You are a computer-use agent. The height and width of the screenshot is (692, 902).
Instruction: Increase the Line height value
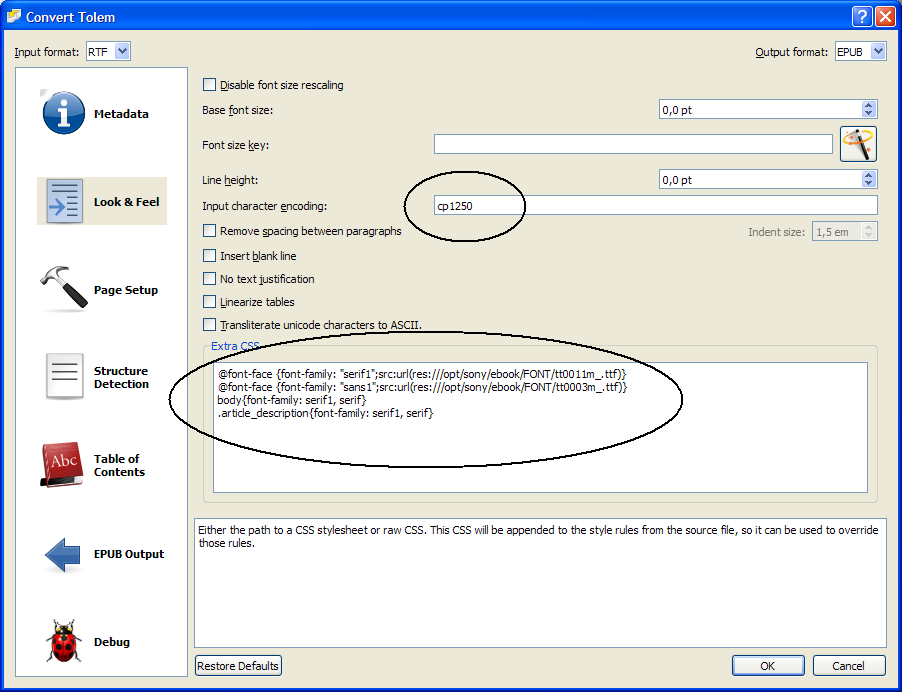point(869,175)
